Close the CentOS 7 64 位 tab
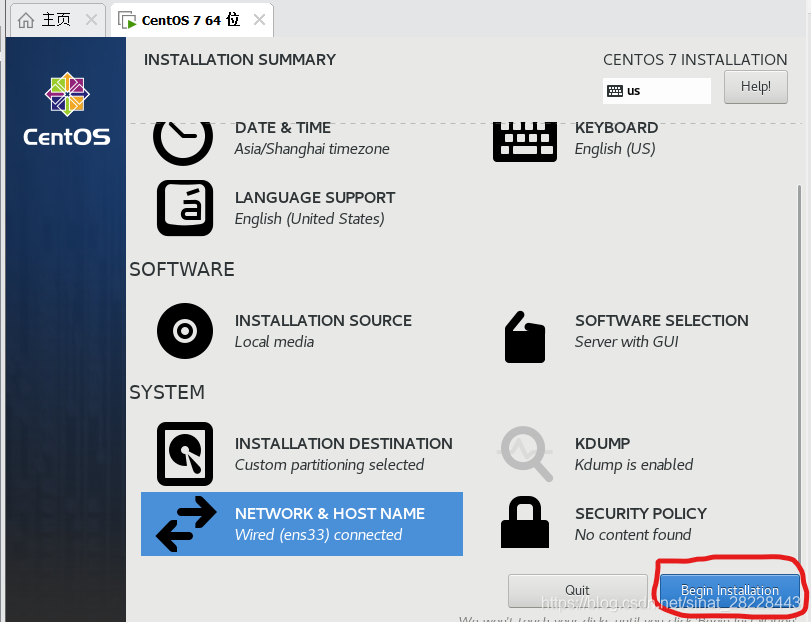Image resolution: width=811 pixels, height=622 pixels. 260,20
